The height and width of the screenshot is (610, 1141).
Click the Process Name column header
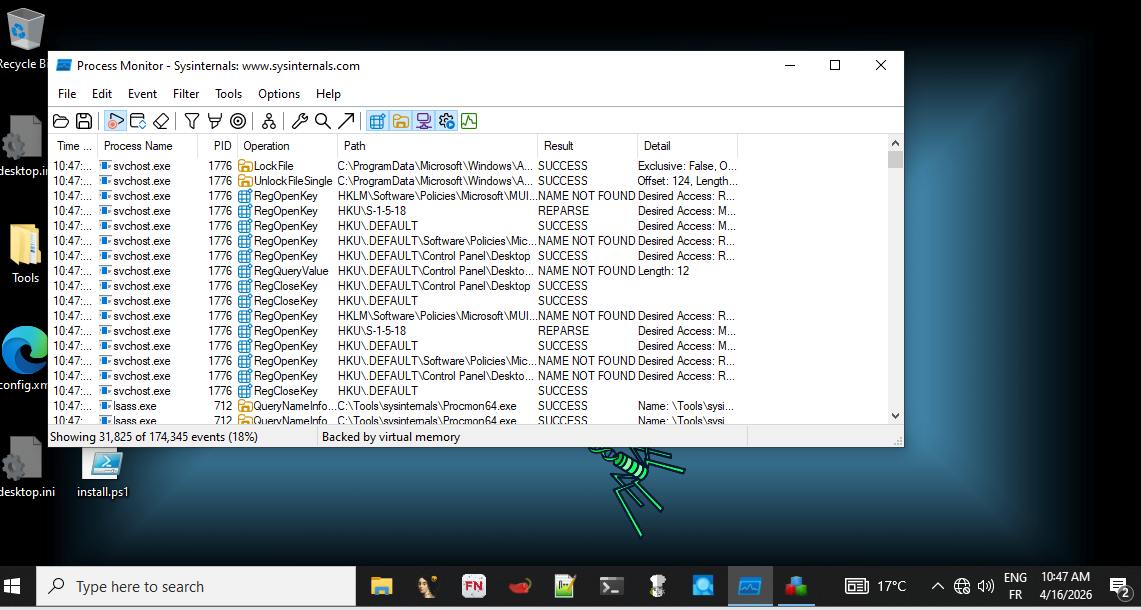[148, 146]
